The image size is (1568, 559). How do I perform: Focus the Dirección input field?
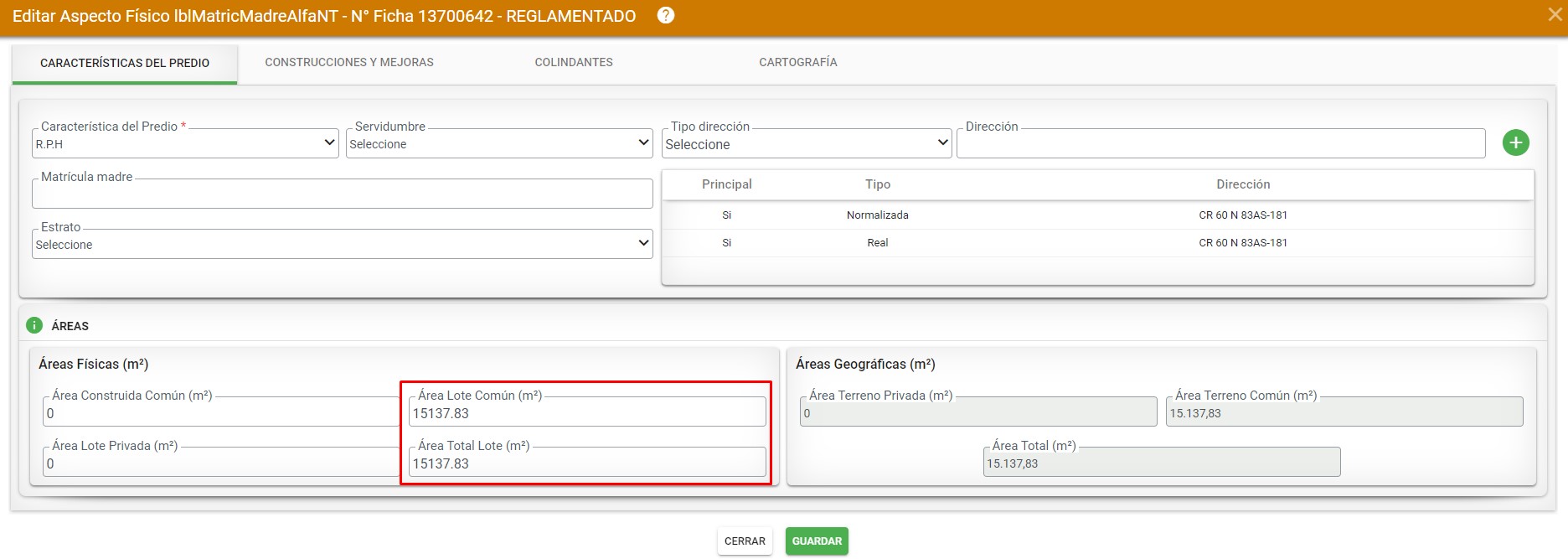pyautogui.click(x=1221, y=143)
